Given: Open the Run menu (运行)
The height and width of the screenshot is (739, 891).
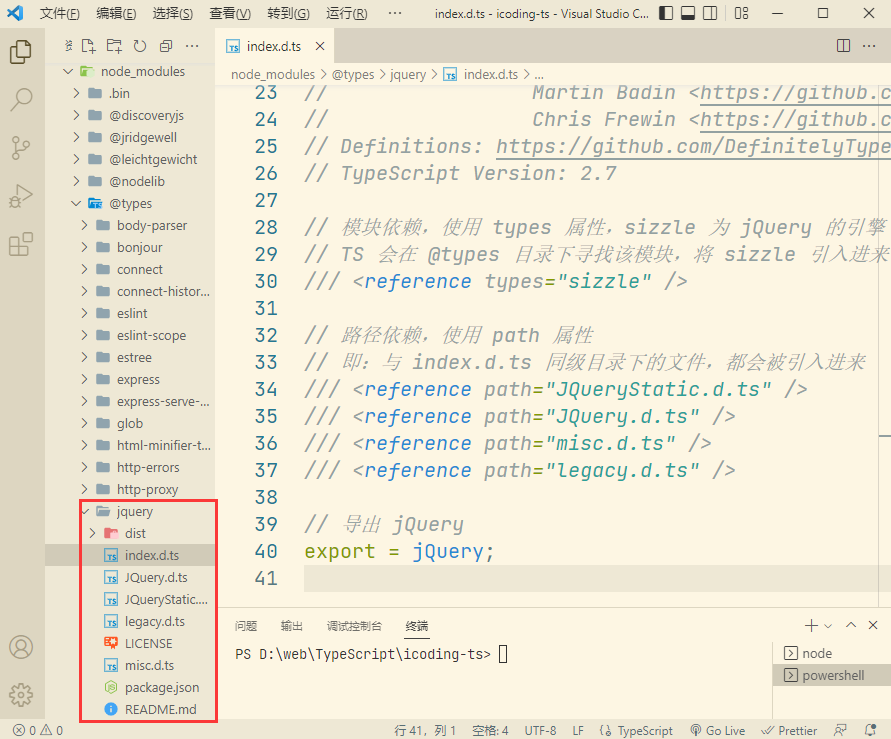Looking at the screenshot, I should tap(347, 14).
